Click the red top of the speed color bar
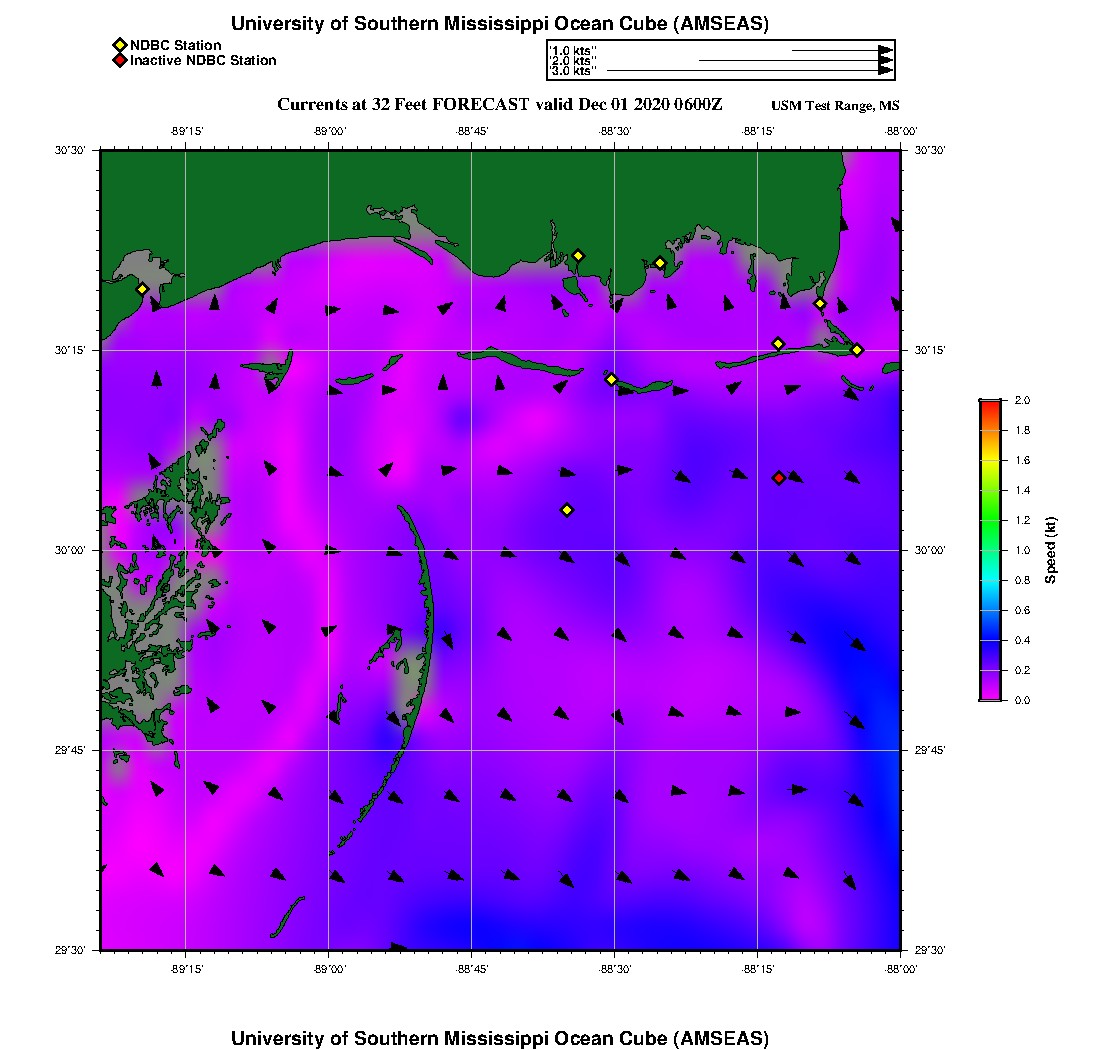Image resolution: width=1100 pixels, height=1050 pixels. point(990,404)
